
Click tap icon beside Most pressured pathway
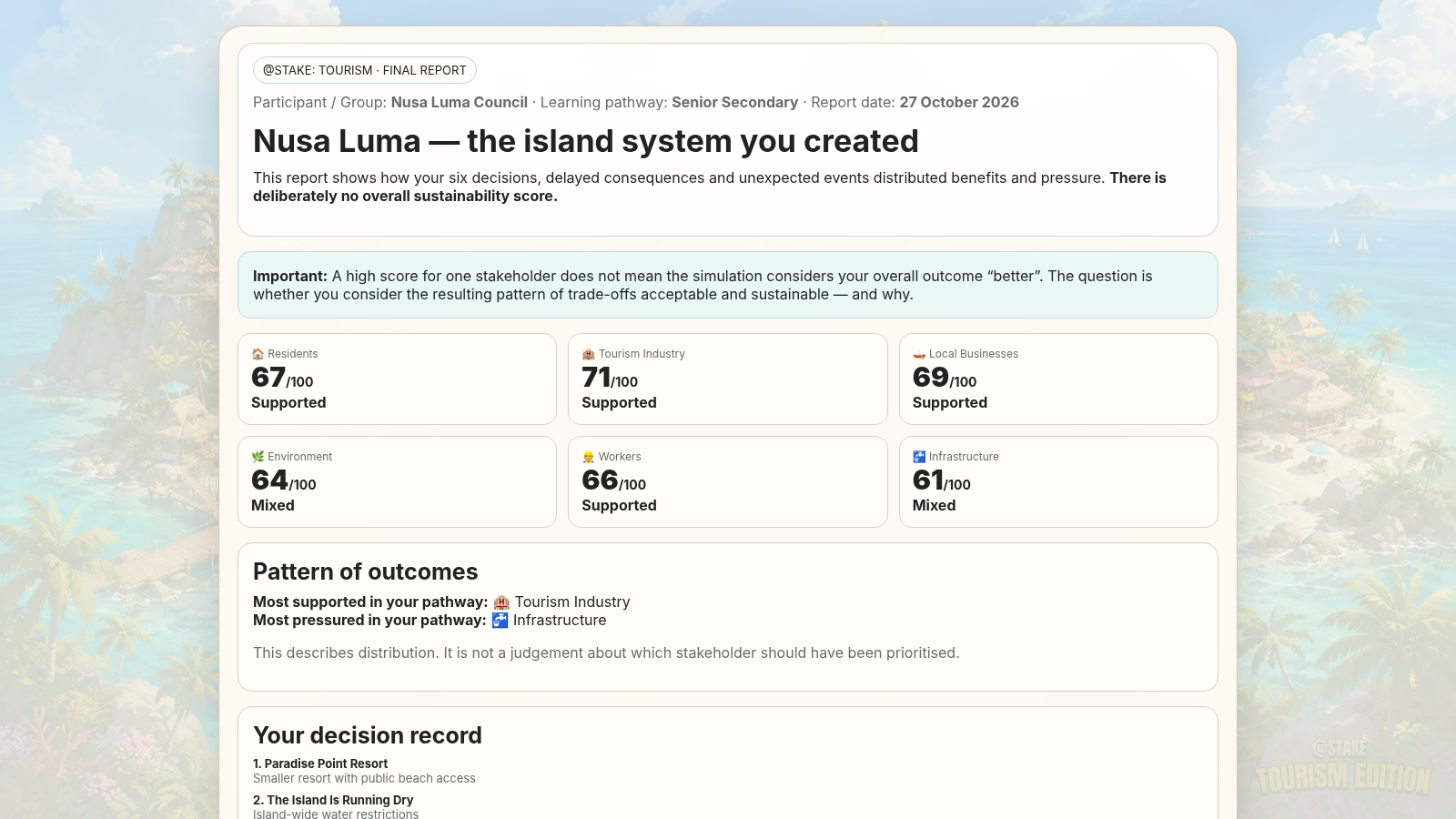(500, 621)
